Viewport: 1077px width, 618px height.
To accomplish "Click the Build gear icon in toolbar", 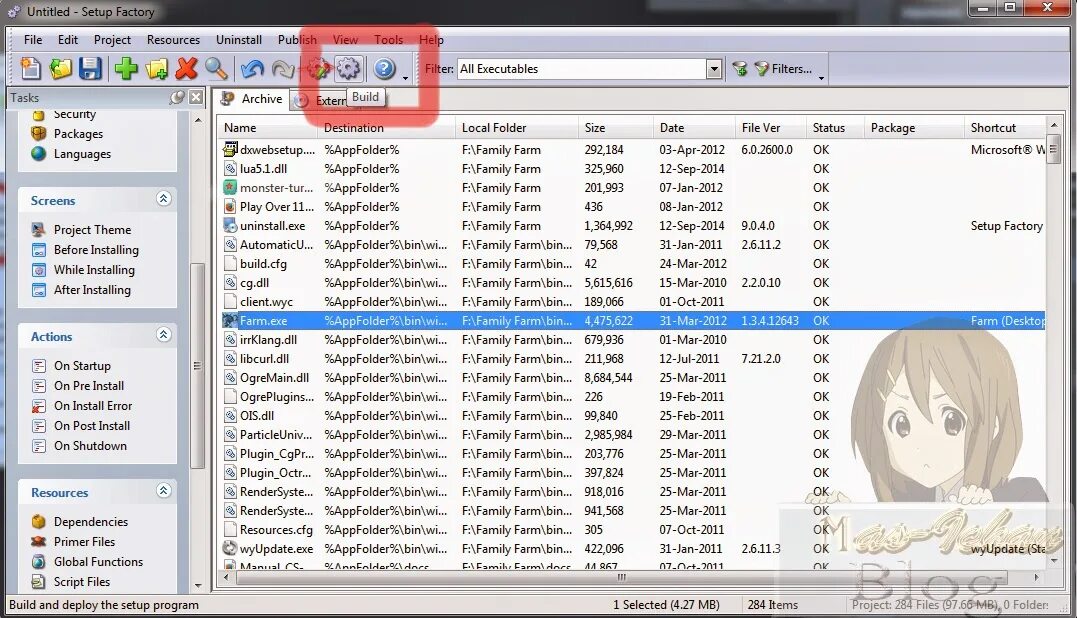I will [x=348, y=69].
